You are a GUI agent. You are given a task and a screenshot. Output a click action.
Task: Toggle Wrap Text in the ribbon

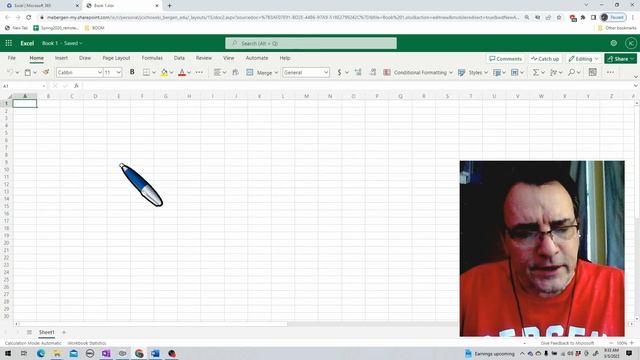[235, 72]
